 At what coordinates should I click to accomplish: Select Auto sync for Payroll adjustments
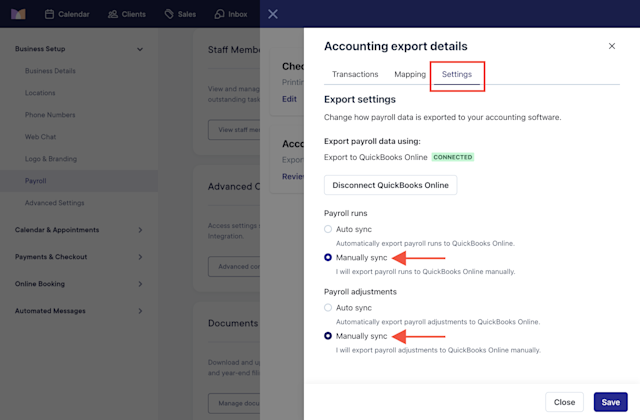(328, 308)
